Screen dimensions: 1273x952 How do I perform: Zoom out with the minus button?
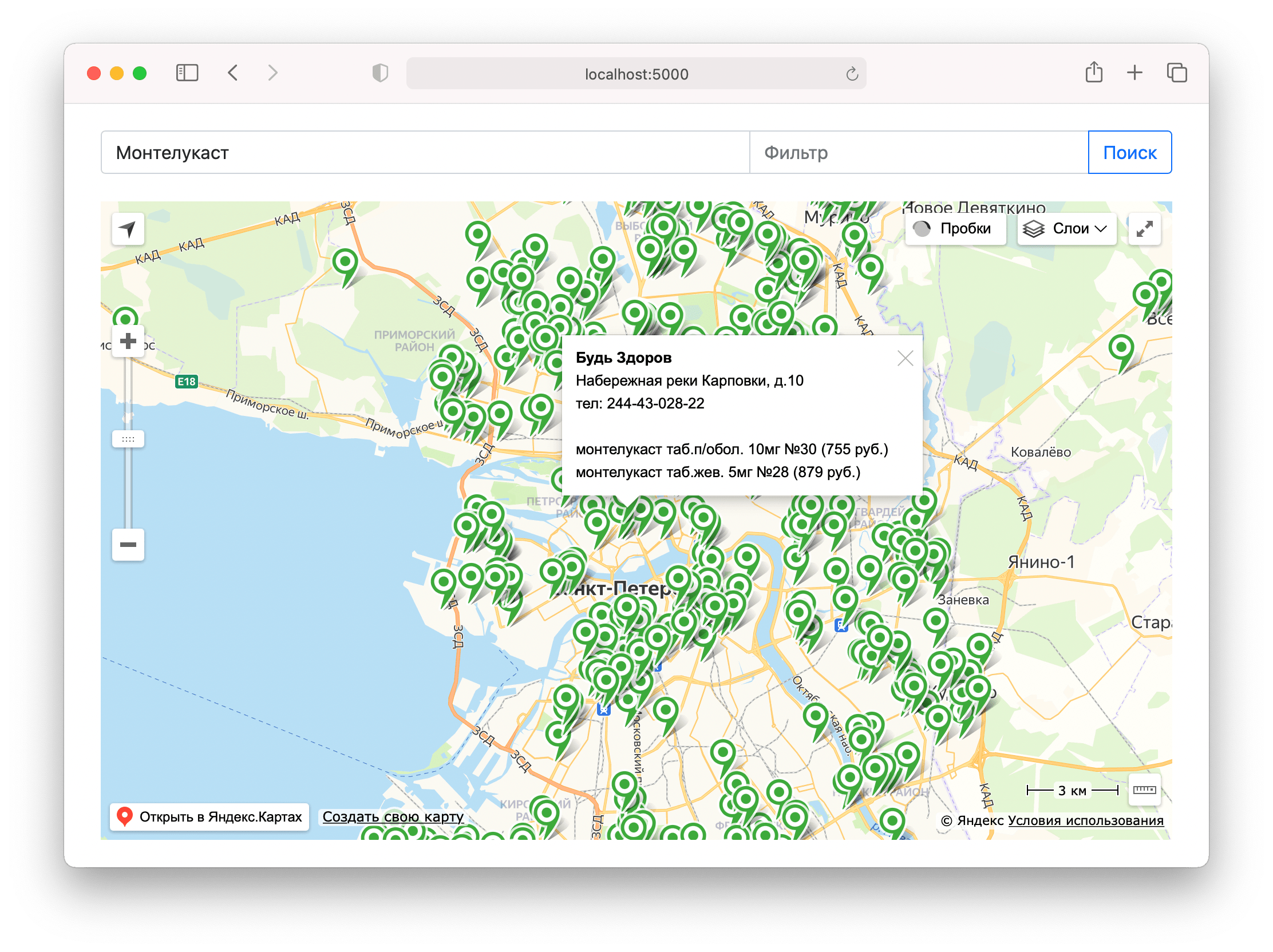click(x=128, y=544)
